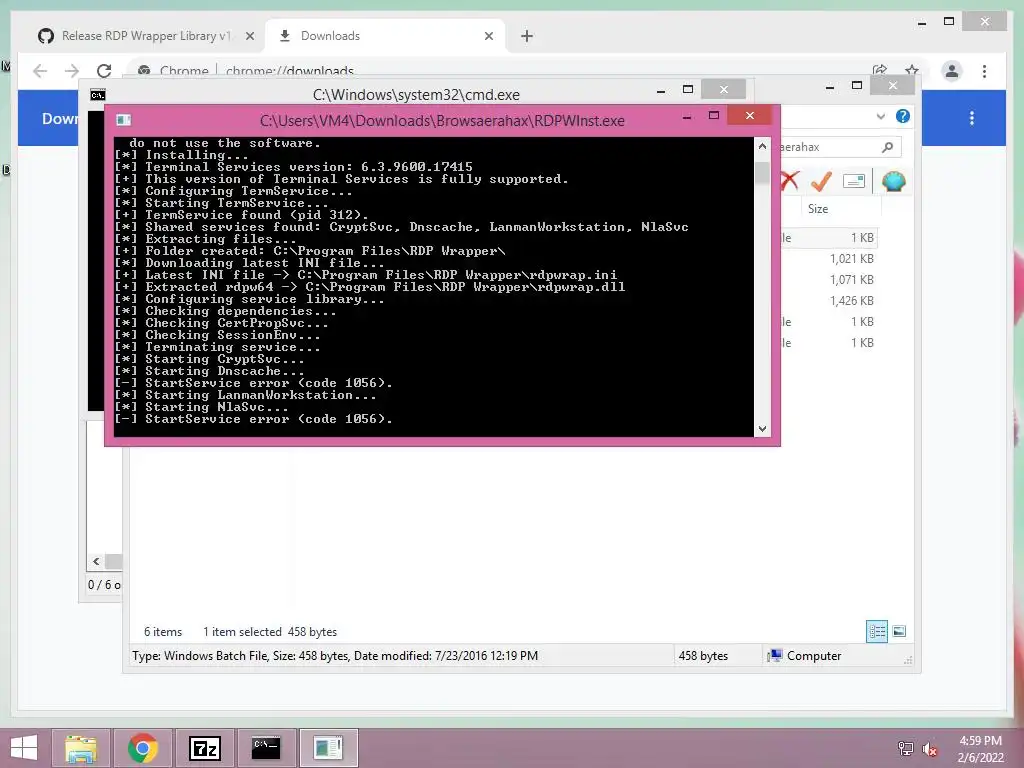
Task: Reload the Chrome page
Action: coord(104,71)
